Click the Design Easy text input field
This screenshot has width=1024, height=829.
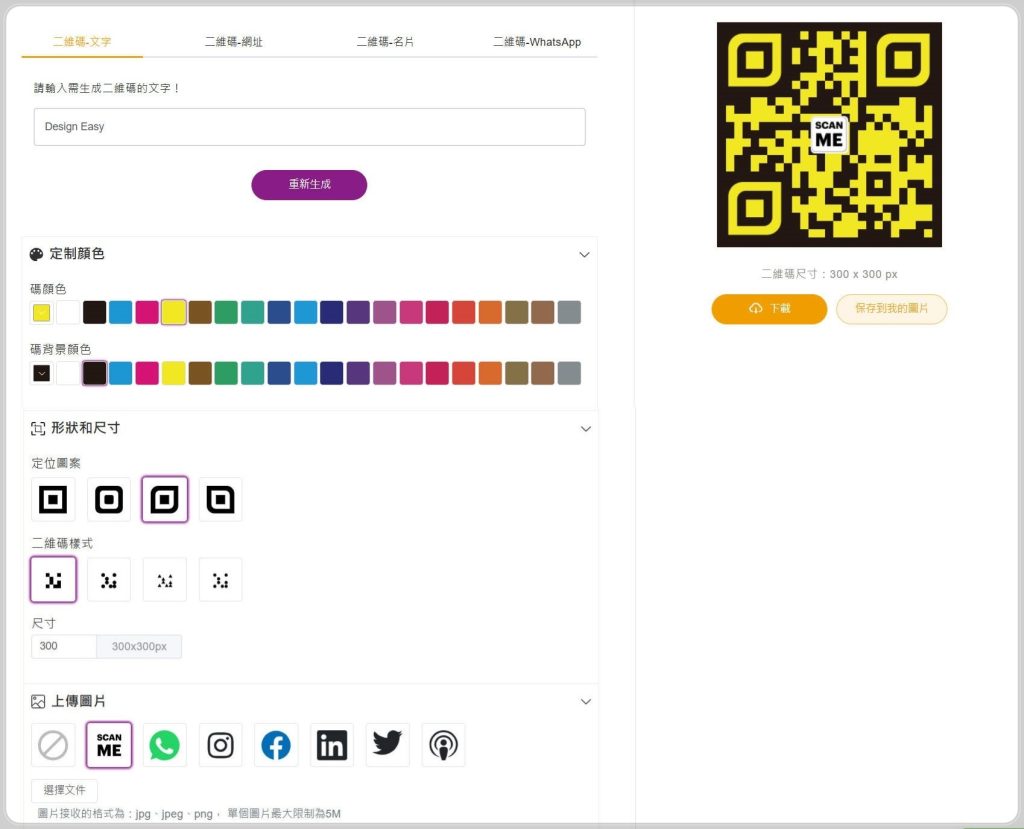click(x=309, y=127)
